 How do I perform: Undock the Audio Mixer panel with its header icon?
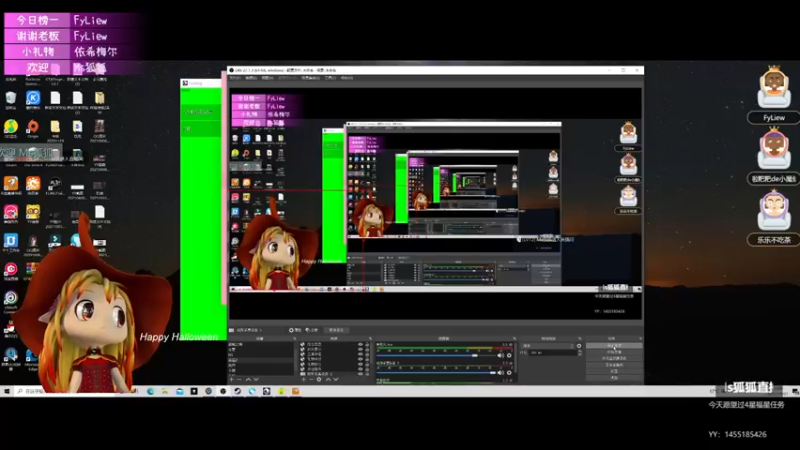click(x=514, y=338)
